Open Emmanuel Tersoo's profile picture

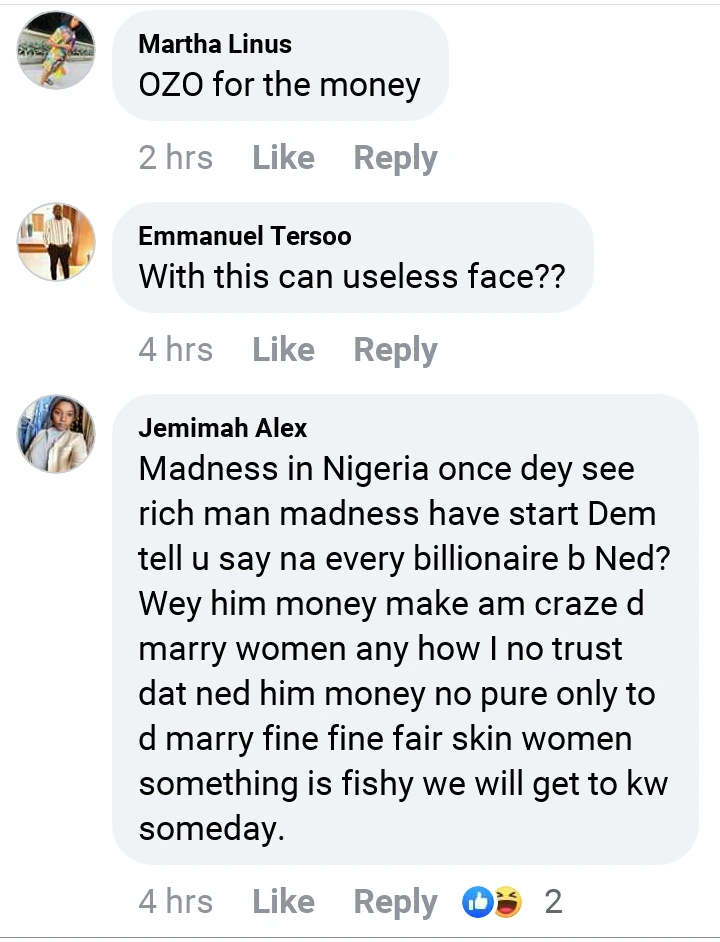pos(56,242)
